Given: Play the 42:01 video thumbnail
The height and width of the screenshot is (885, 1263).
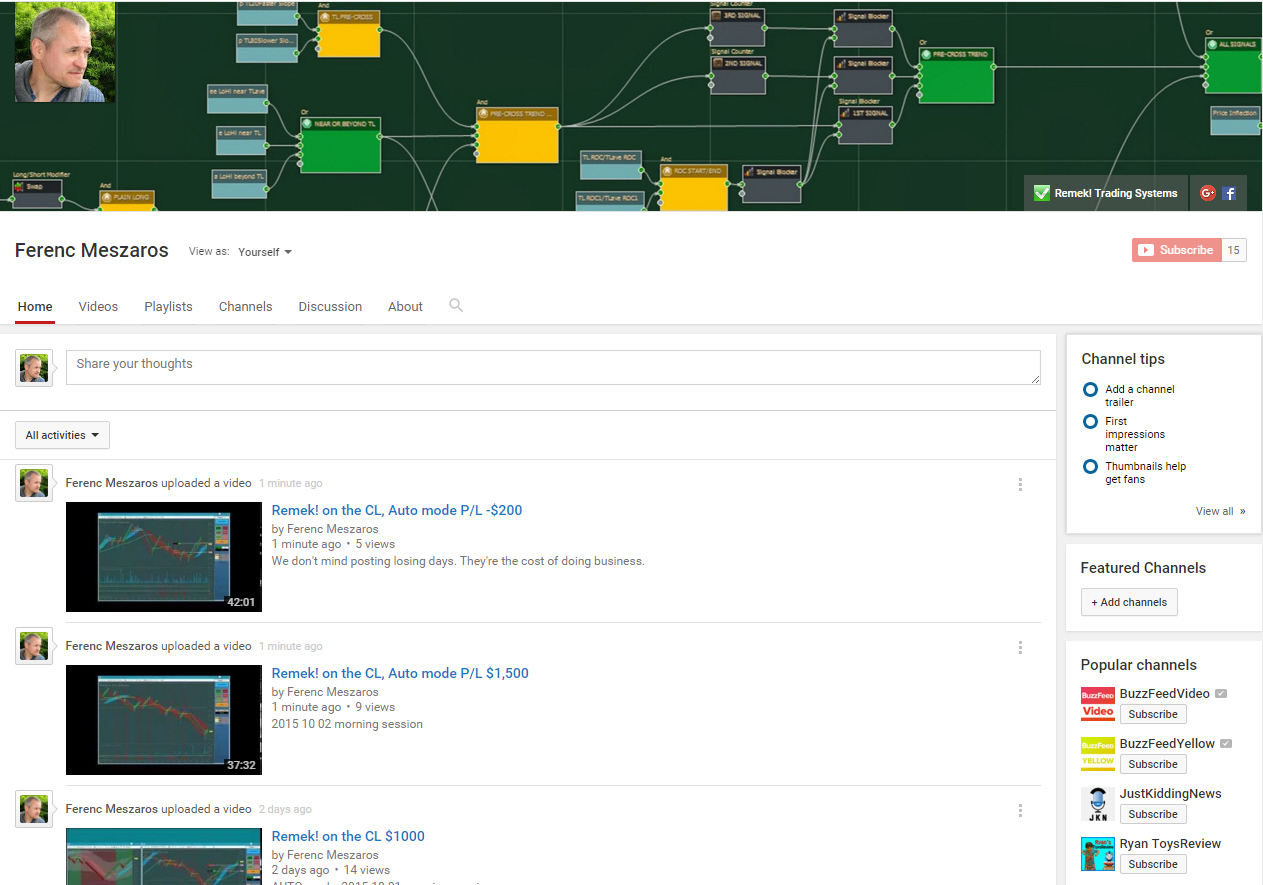Looking at the screenshot, I should coord(164,557).
